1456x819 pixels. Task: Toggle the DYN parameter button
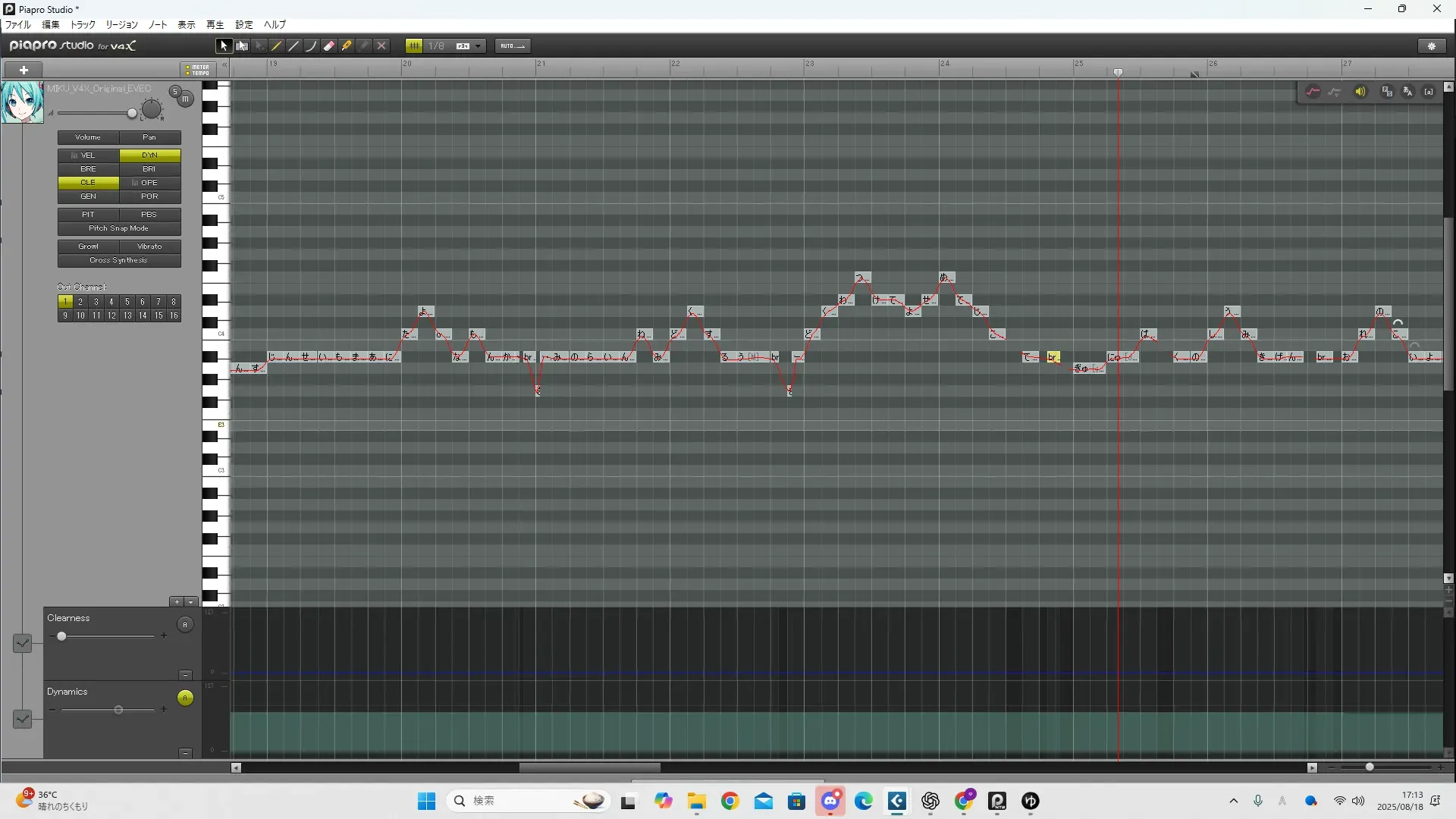click(x=149, y=155)
